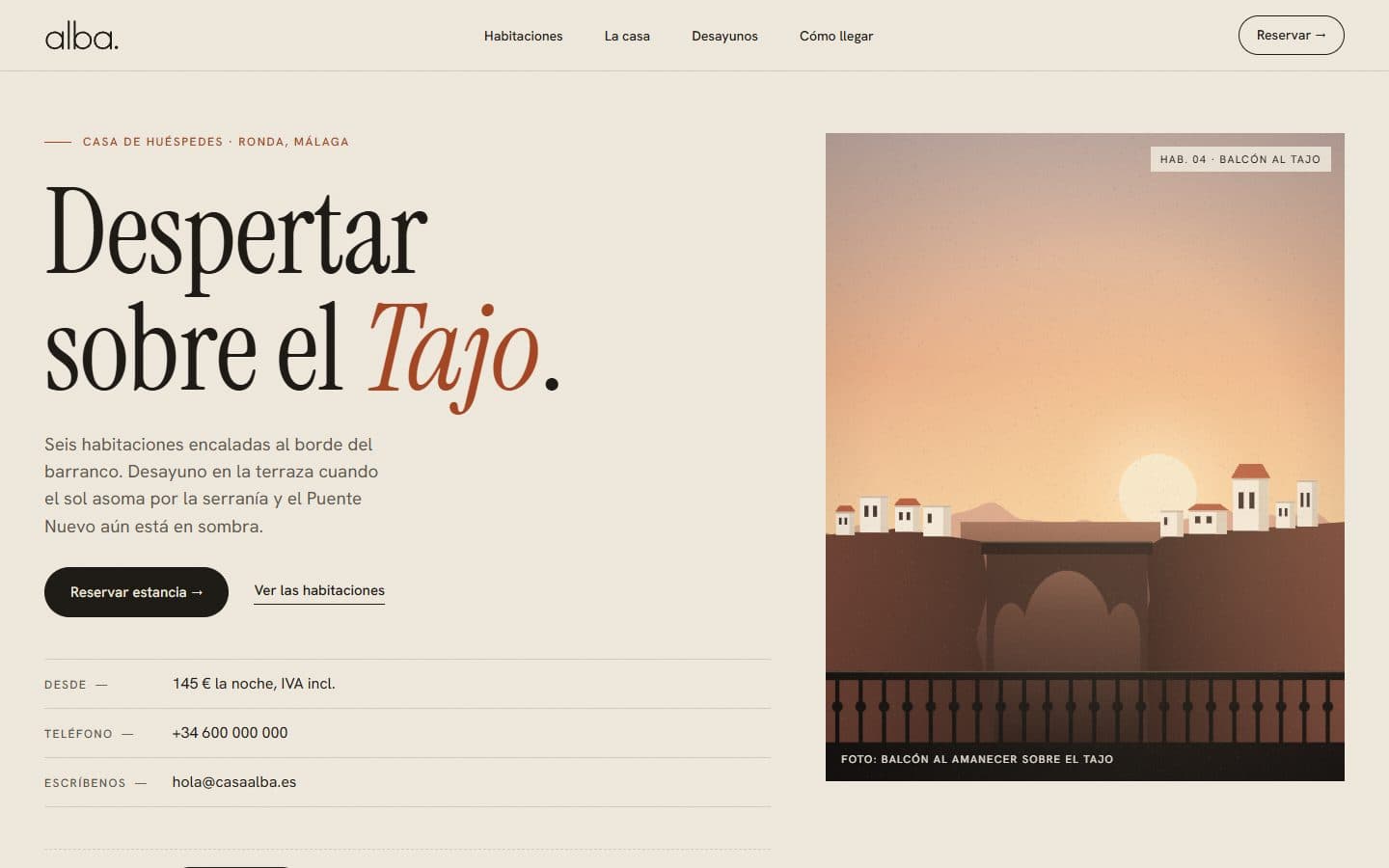This screenshot has width=1389, height=868.
Task: Open the Habitaciones menu item
Action: point(523,36)
